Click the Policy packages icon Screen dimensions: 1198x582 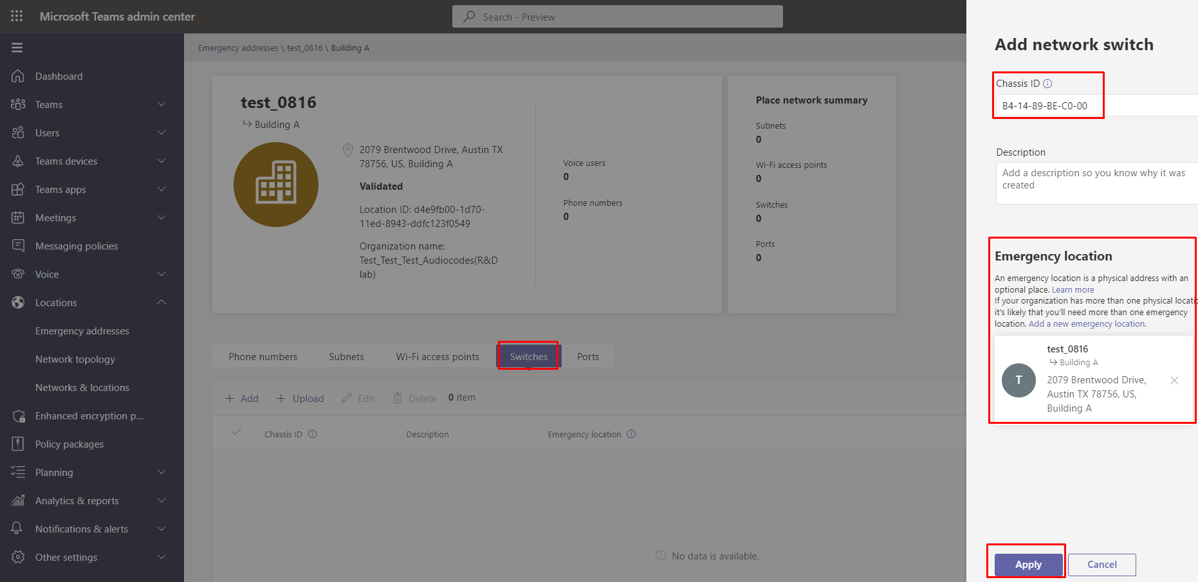18,444
